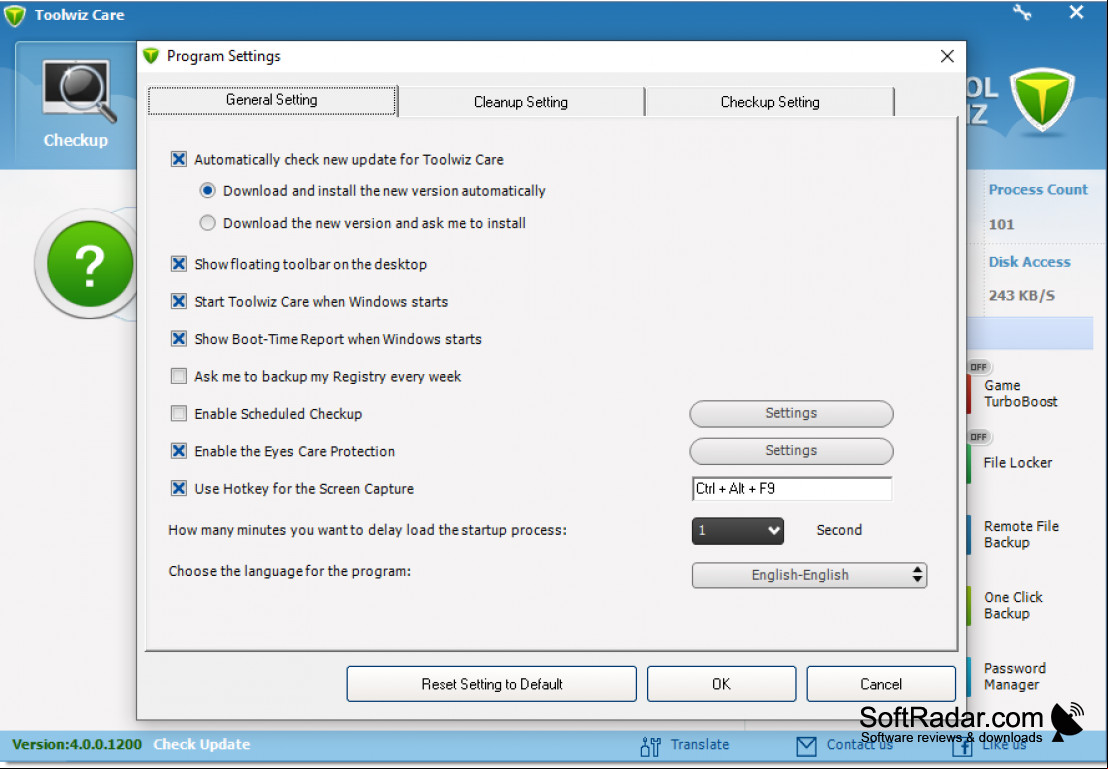The image size is (1108, 769).
Task: Click the shield icon in Program Settings title
Action: (x=151, y=56)
